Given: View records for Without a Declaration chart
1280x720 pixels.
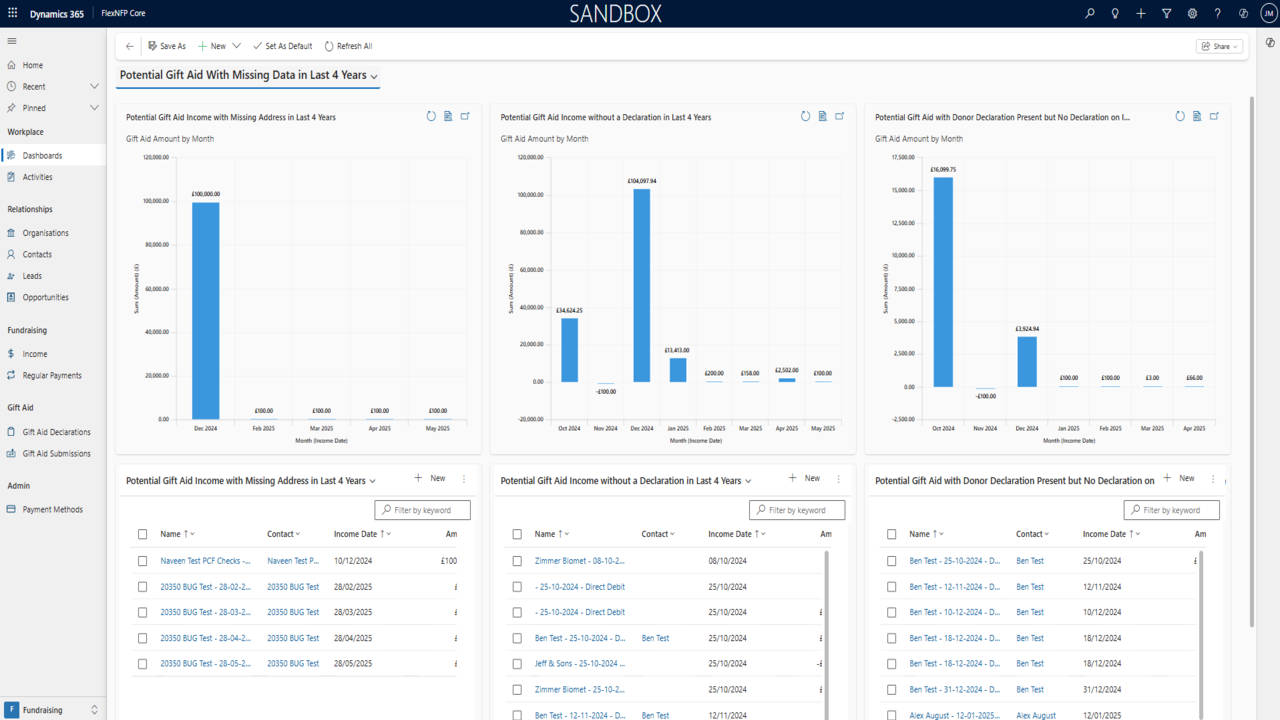Looking at the screenshot, I should pyautogui.click(x=822, y=117).
